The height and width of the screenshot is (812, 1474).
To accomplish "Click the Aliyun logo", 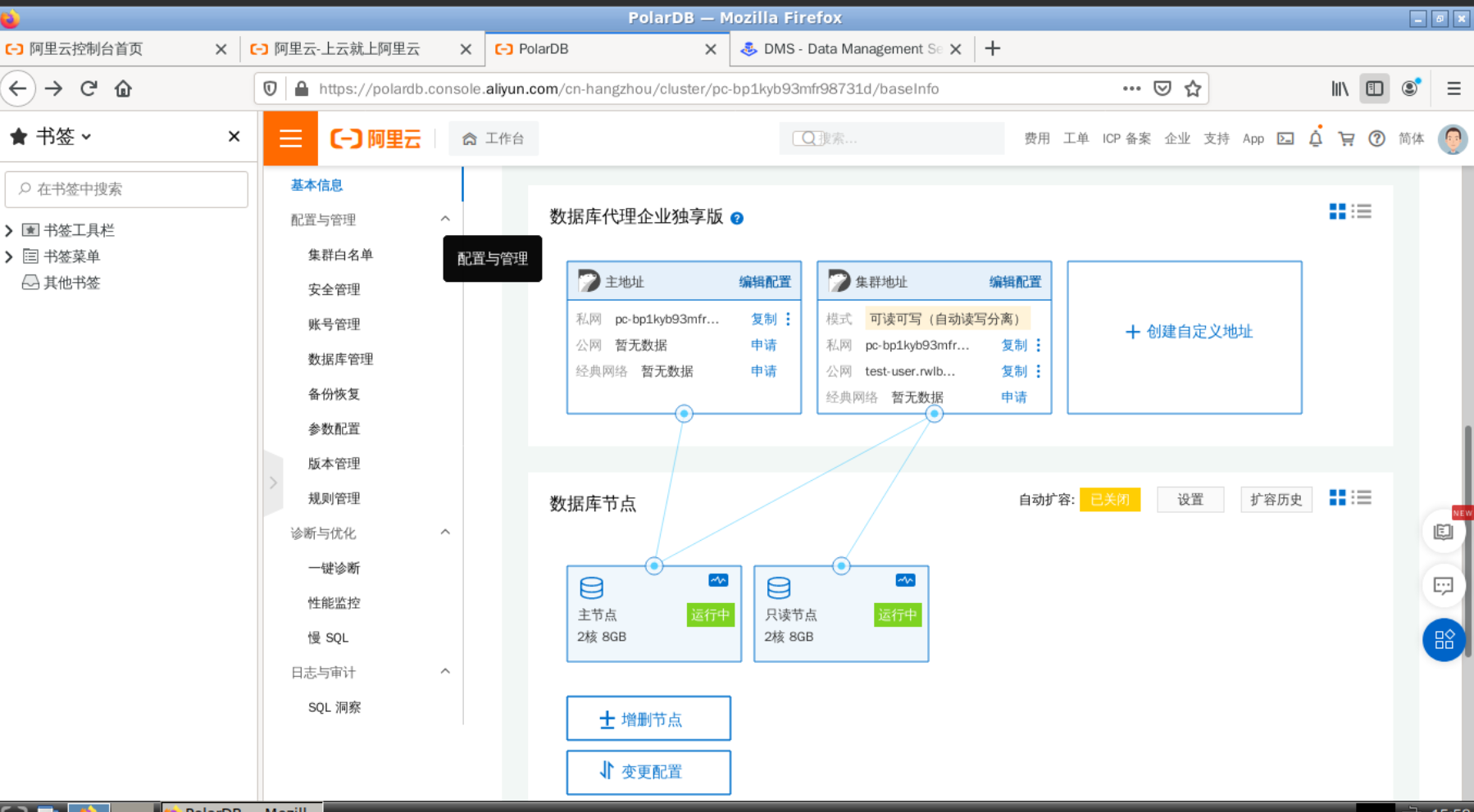I will [375, 138].
